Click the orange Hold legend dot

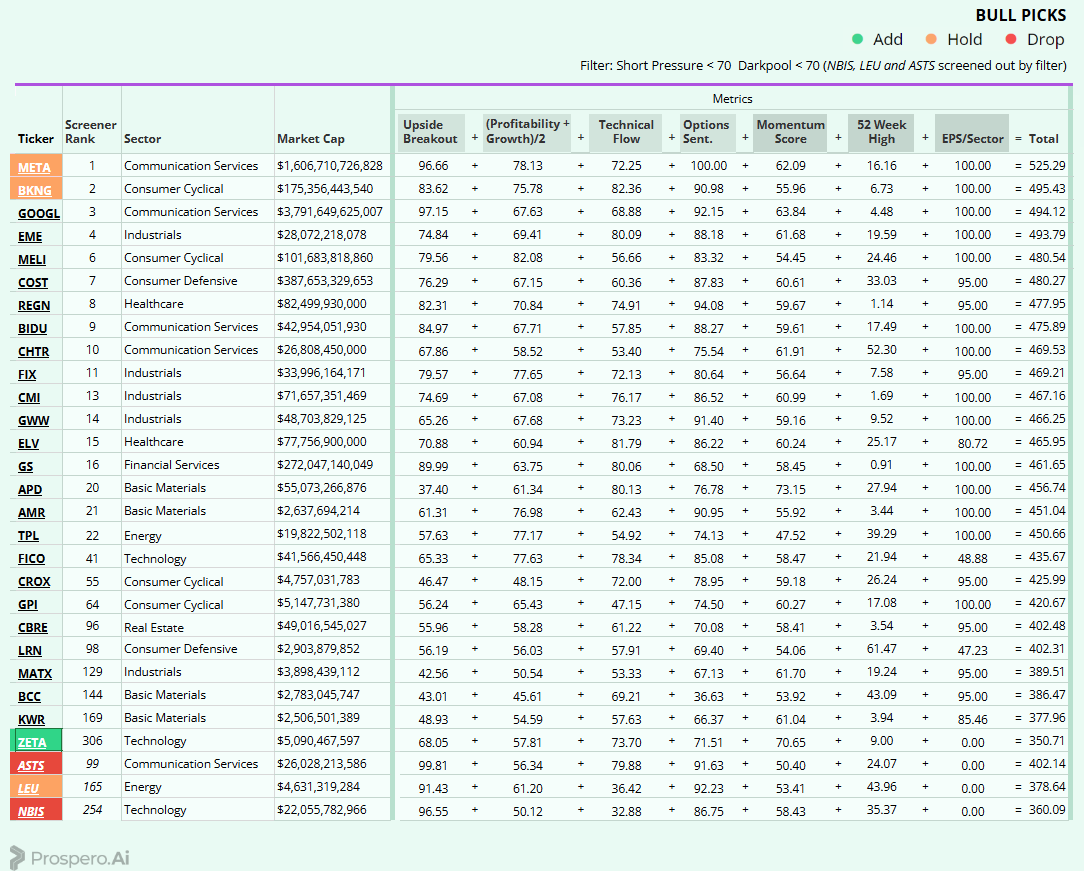point(931,39)
